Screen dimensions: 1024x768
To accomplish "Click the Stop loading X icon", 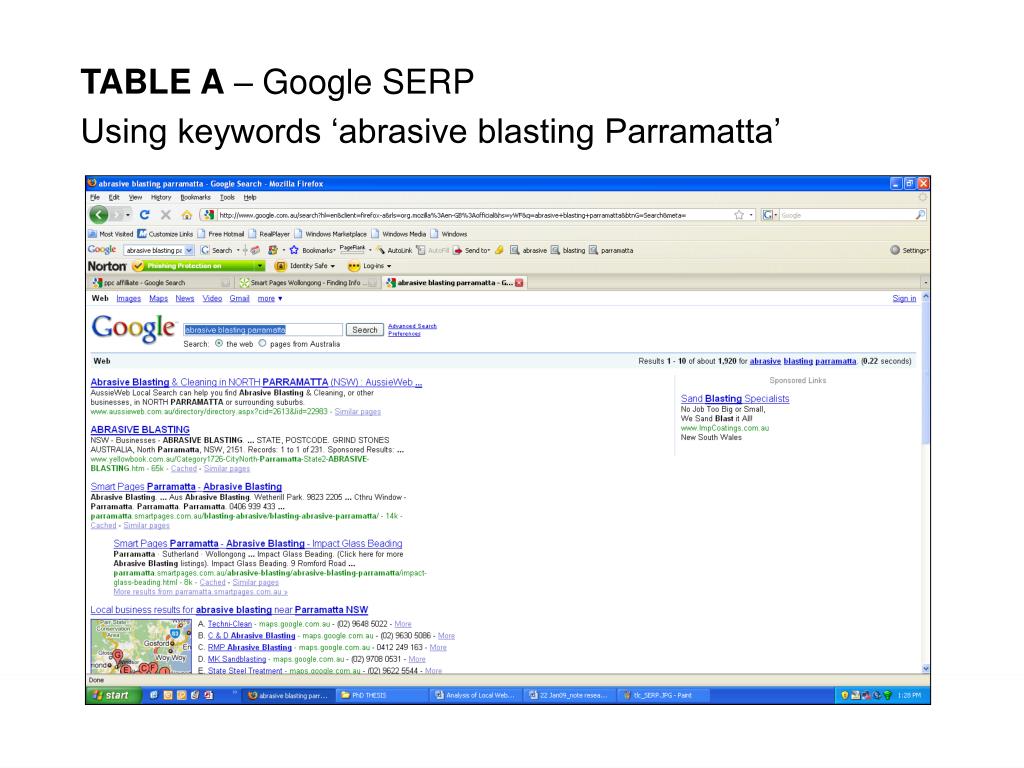I will [166, 214].
